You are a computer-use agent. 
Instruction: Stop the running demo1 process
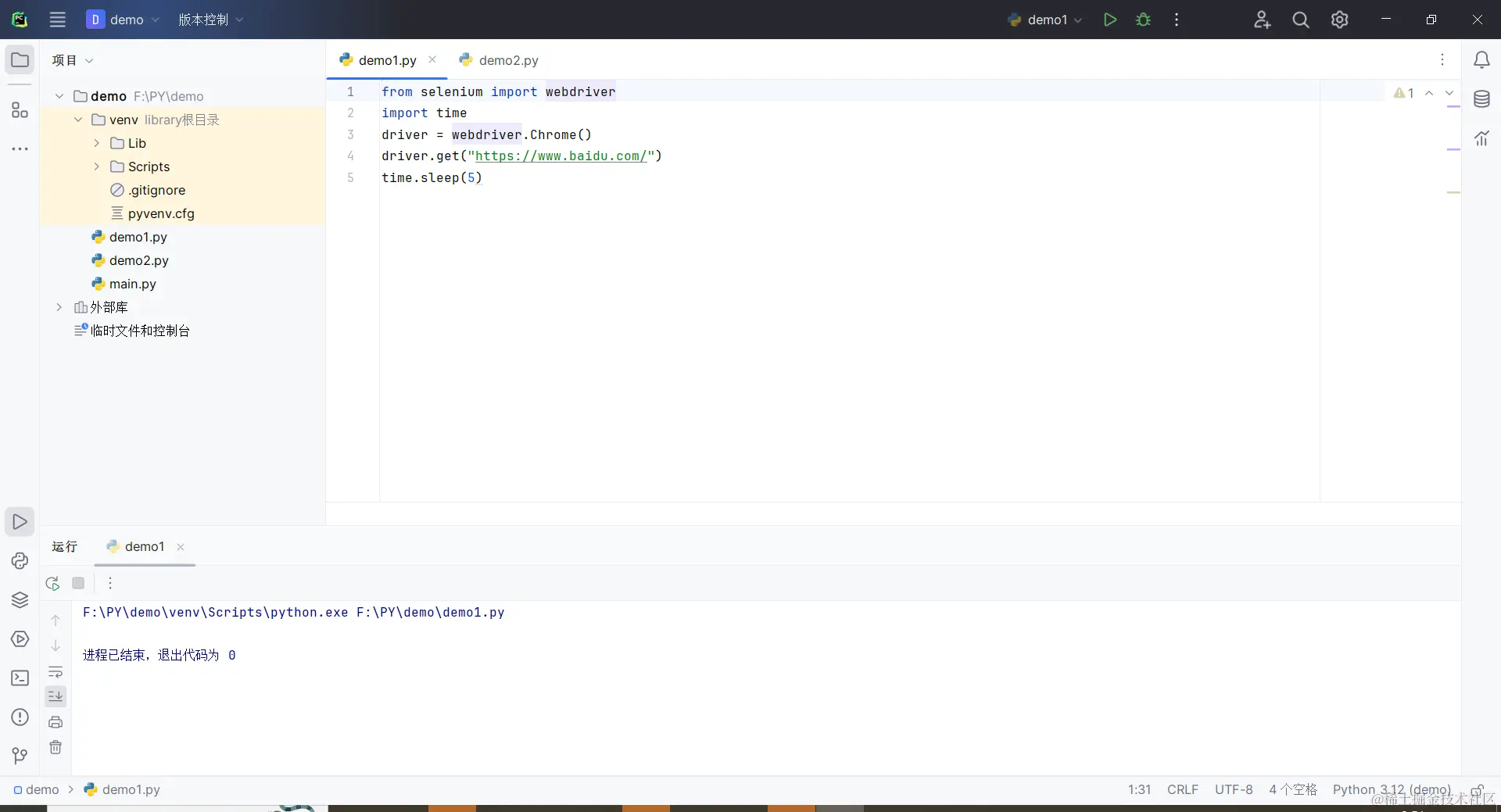pyautogui.click(x=78, y=583)
